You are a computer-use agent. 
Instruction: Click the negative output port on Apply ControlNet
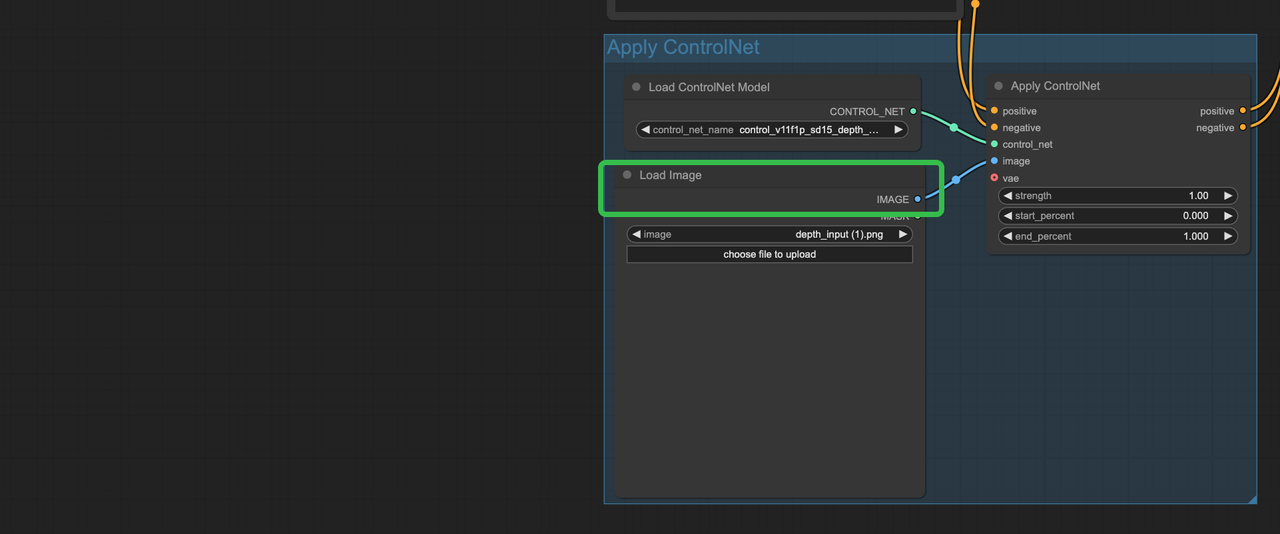click(x=1243, y=128)
